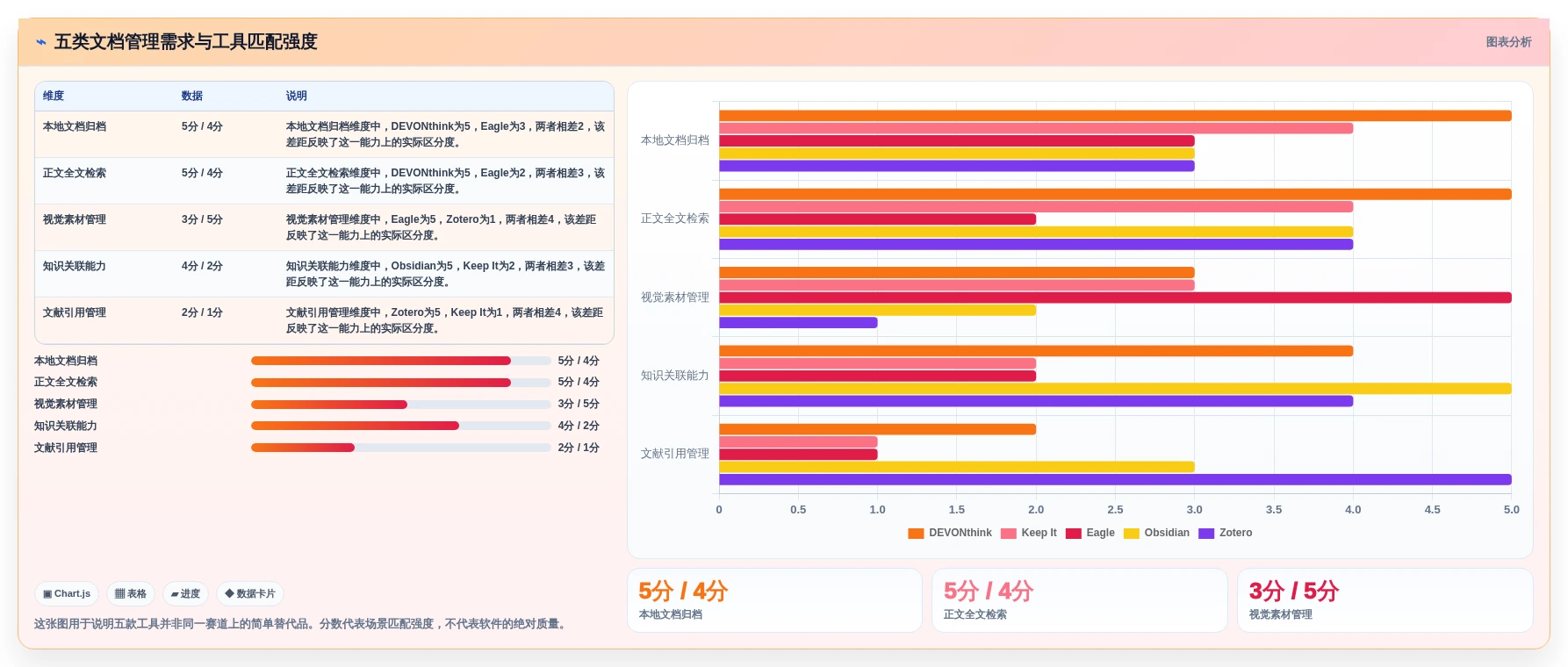Click description starting 正文全文检索维度中
Viewport: 1568px width, 667px height.
445,181
